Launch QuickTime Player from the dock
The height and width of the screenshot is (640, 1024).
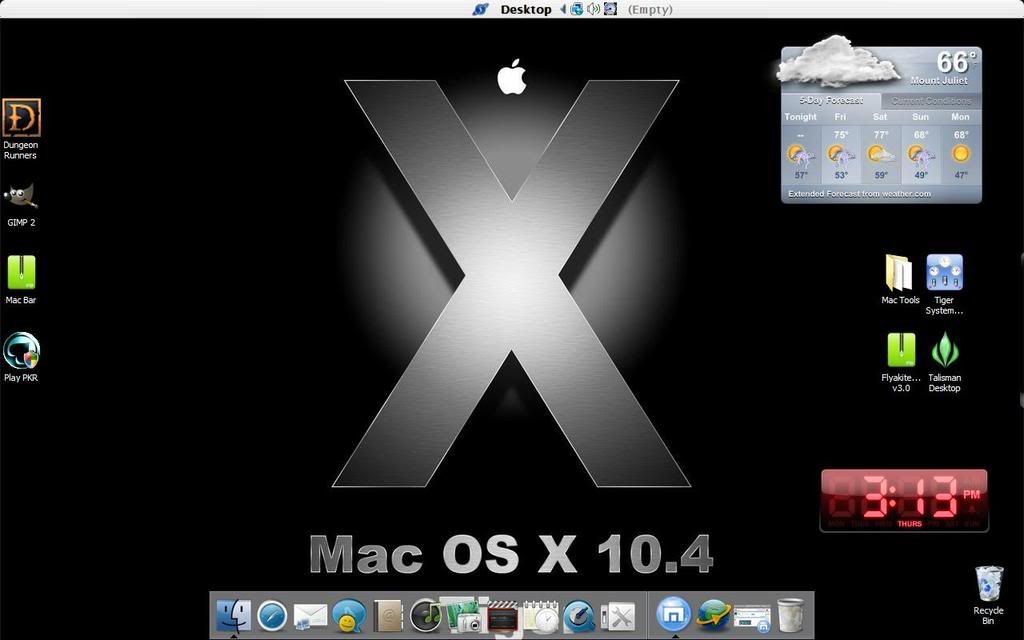click(579, 616)
